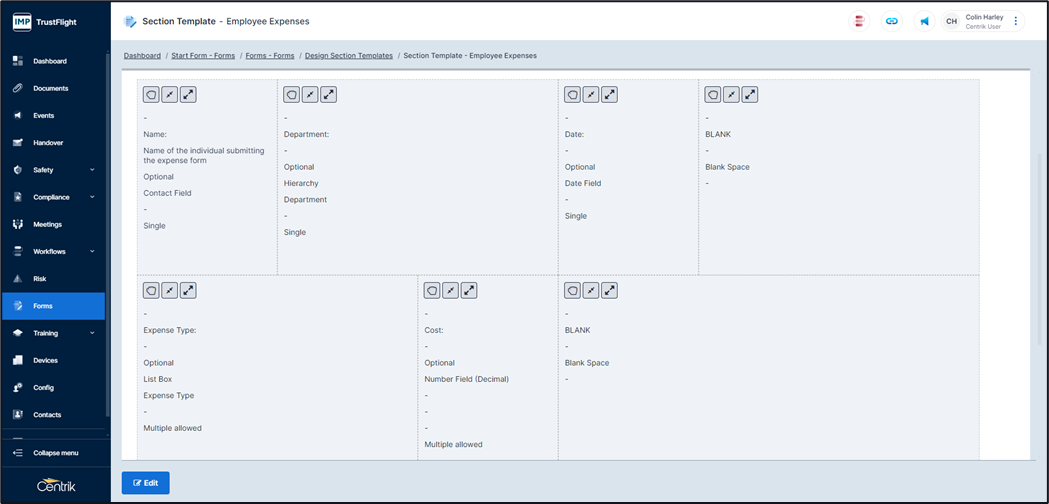
Task: Click Collapse menu at sidebar bottom
Action: [x=55, y=453]
